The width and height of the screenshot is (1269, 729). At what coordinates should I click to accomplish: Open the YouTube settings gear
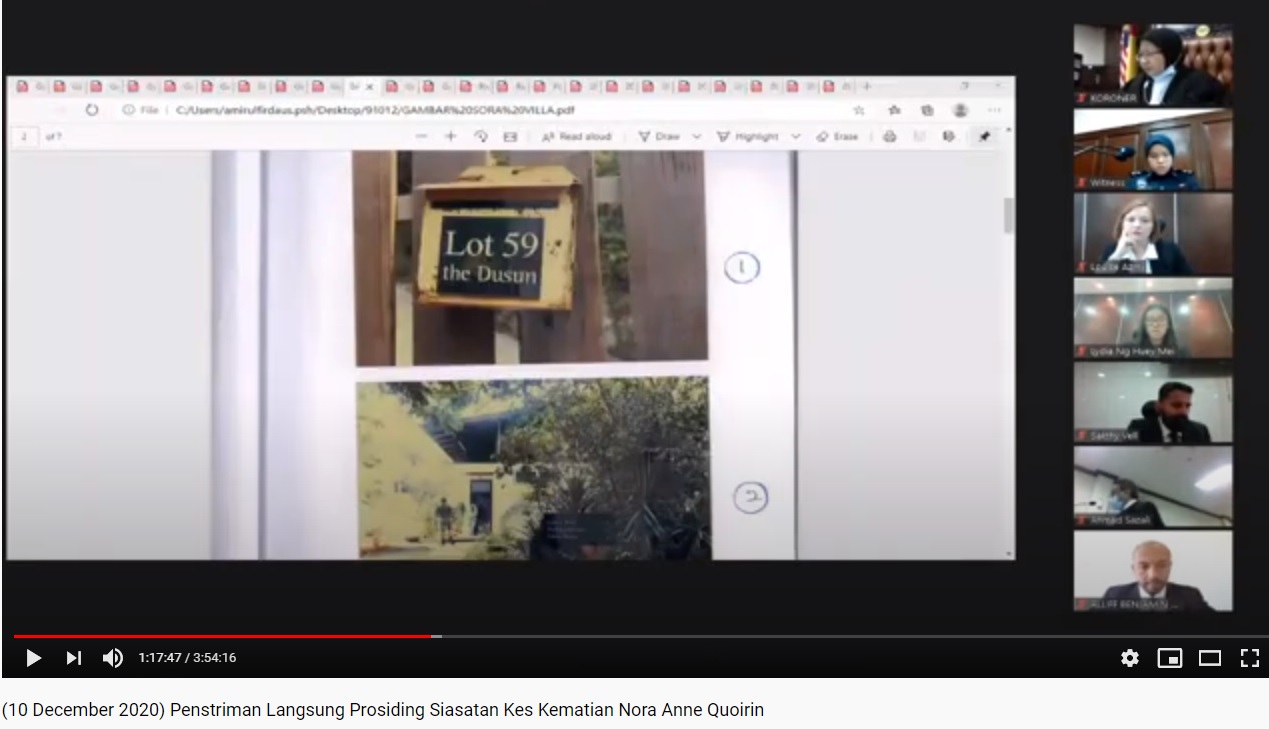pyautogui.click(x=1129, y=658)
